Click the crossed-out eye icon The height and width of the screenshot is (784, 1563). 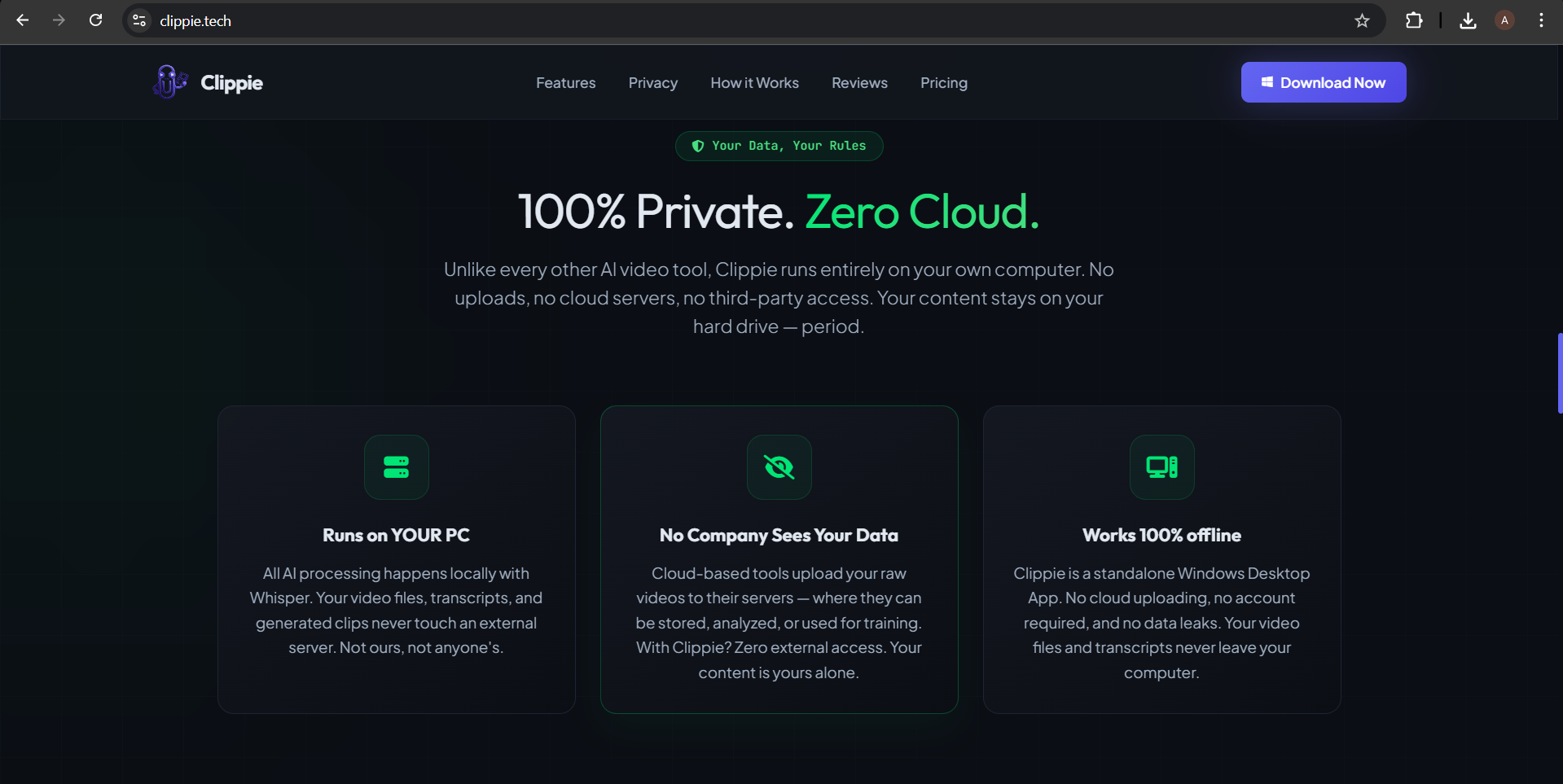(779, 466)
